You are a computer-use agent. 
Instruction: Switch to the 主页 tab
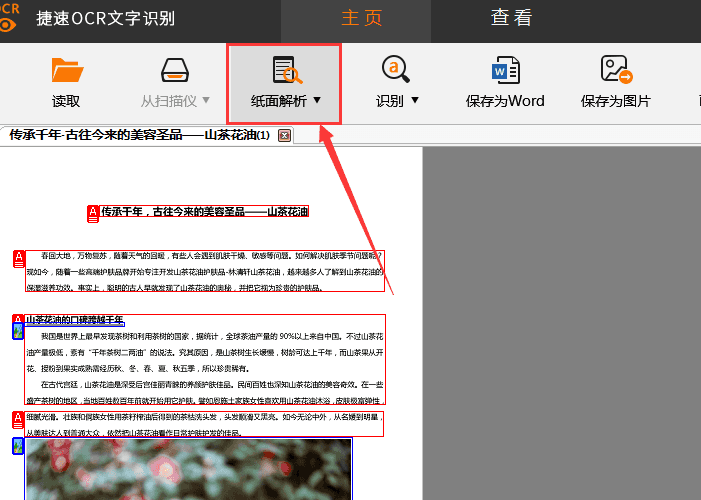(x=361, y=18)
